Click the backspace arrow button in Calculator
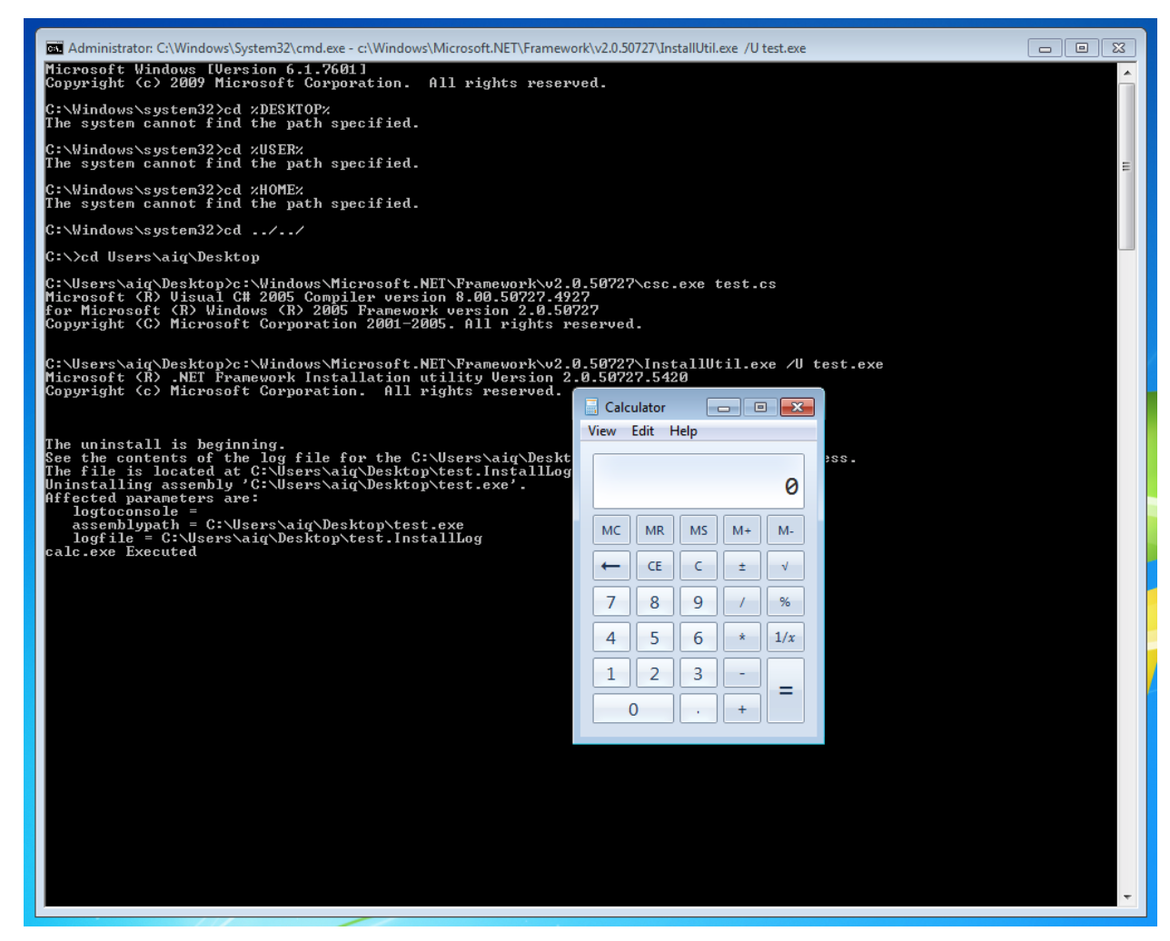This screenshot has height=941, width=1170. click(611, 566)
